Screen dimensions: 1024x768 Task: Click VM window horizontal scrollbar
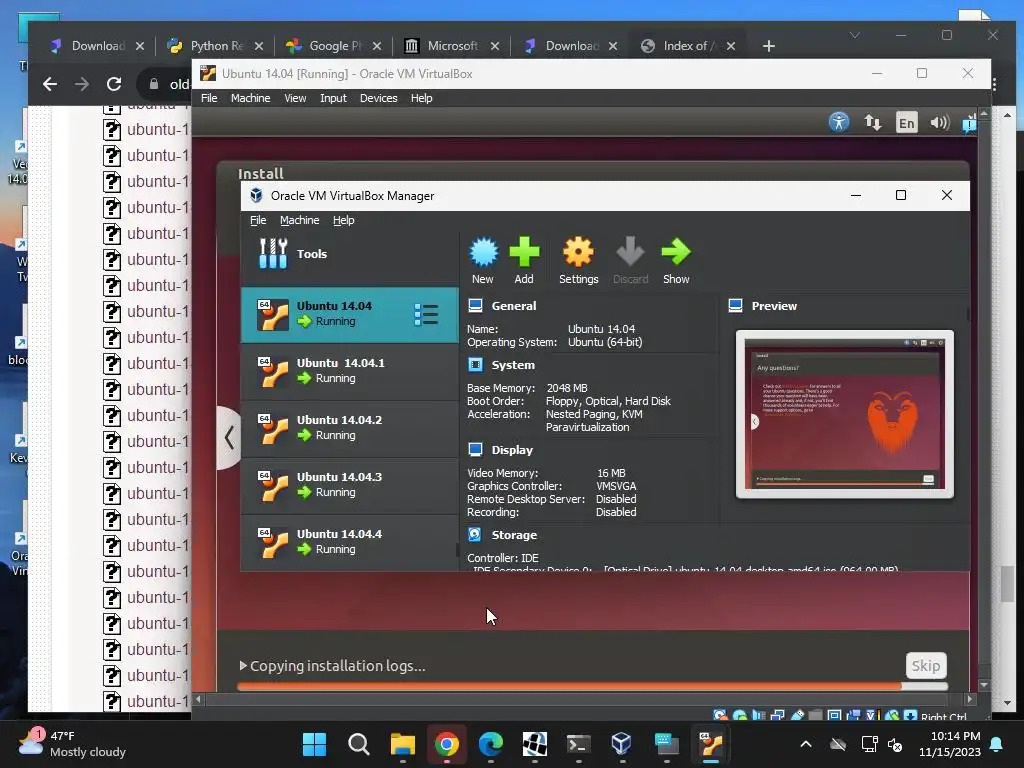[583, 699]
